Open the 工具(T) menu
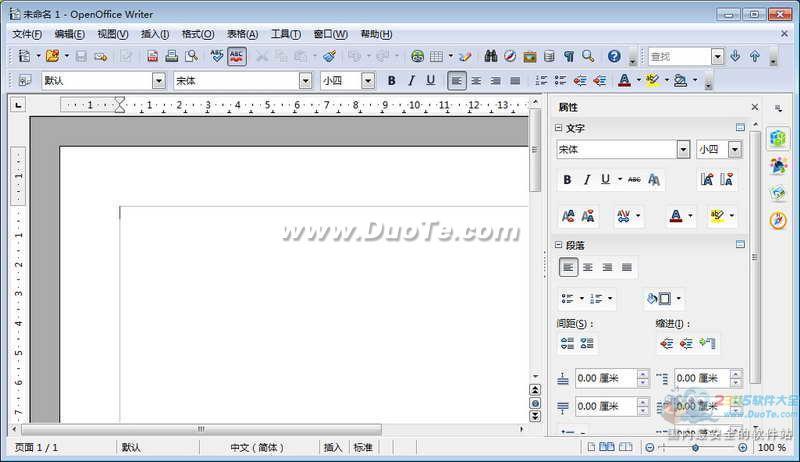Viewport: 800px width, 462px height. click(x=286, y=34)
